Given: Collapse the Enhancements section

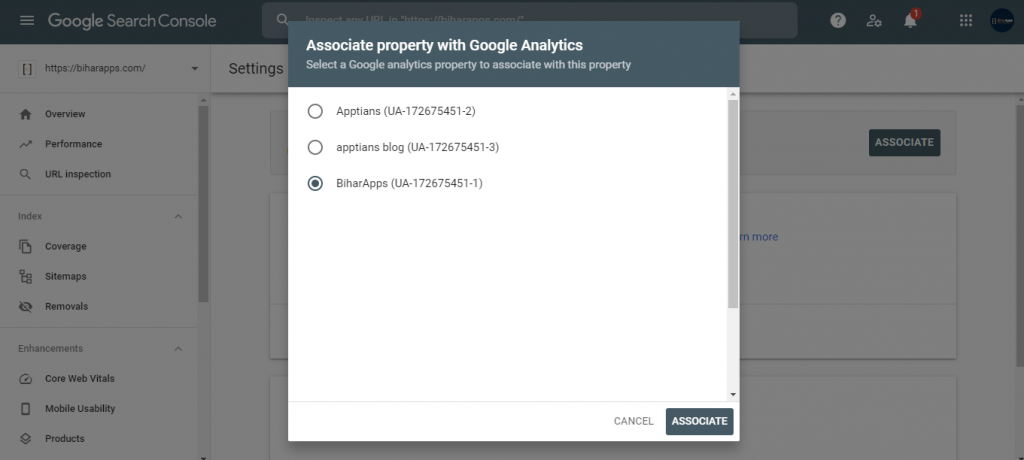Looking at the screenshot, I should point(179,349).
